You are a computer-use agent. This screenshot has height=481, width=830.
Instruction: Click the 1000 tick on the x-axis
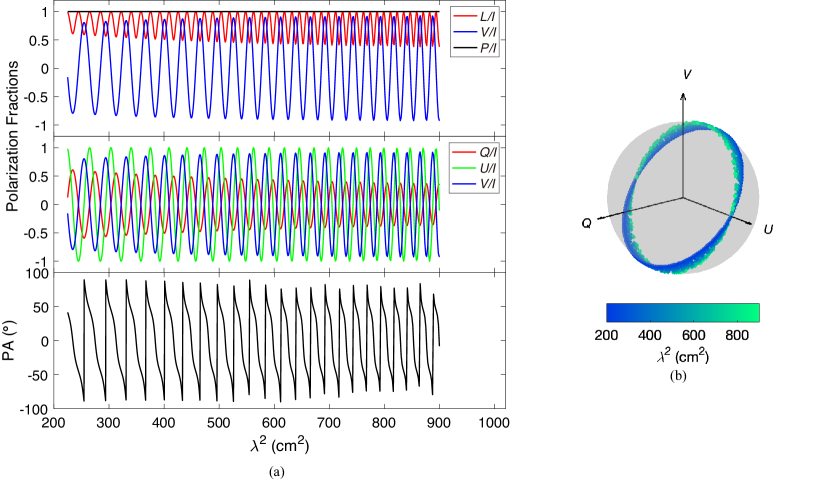point(493,423)
